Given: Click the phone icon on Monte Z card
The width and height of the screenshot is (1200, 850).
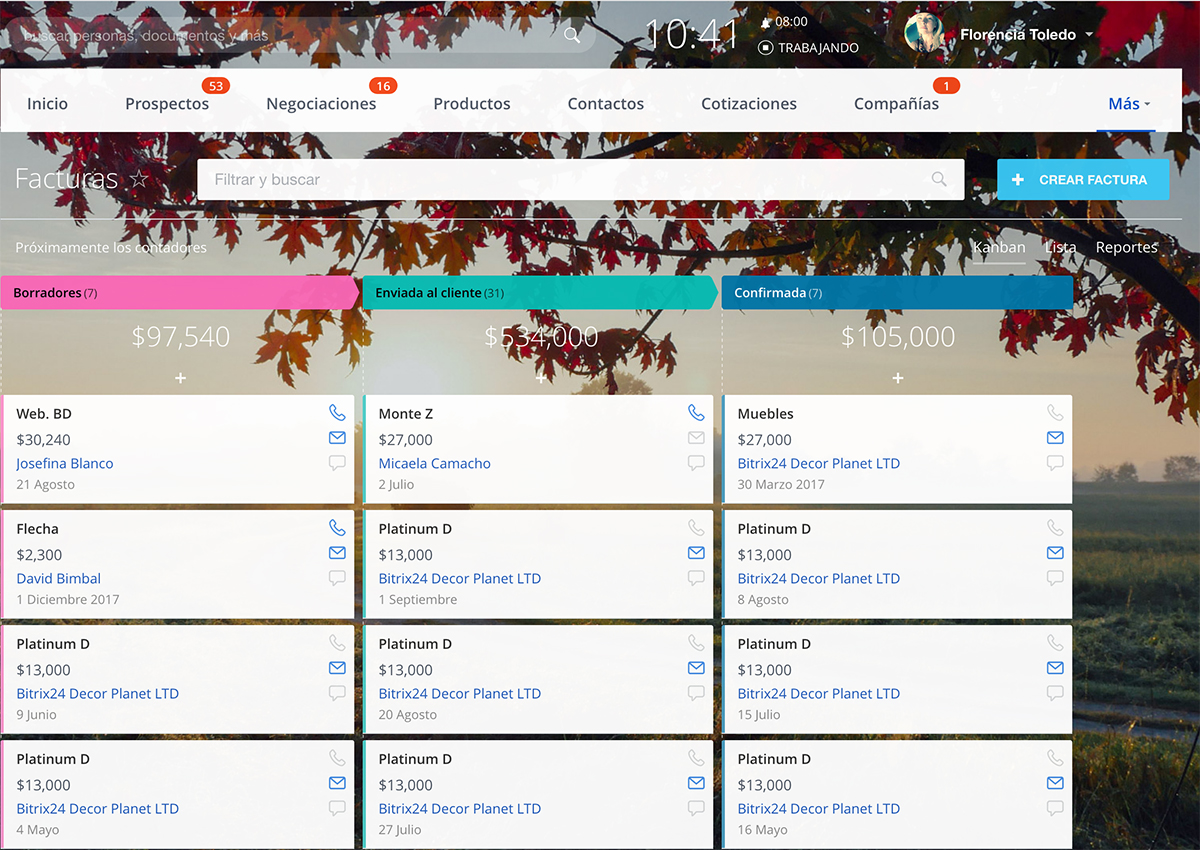Looking at the screenshot, I should [696, 413].
